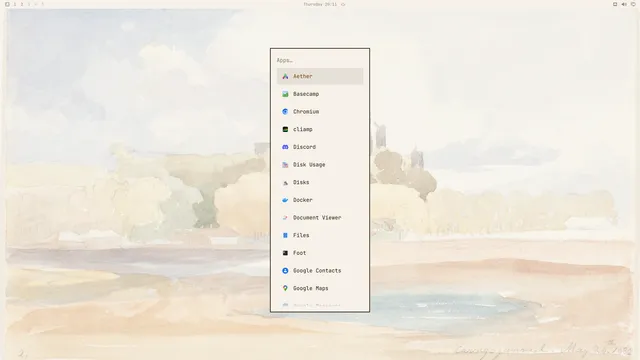
Task: Open the cliamp app icon
Action: [x=285, y=129]
